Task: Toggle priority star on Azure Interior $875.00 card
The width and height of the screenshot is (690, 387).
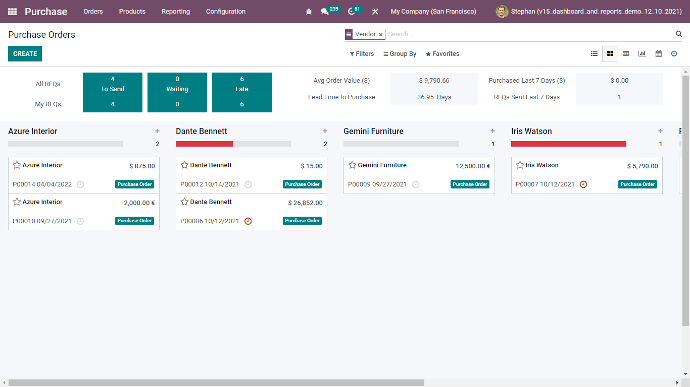Action: point(17,165)
